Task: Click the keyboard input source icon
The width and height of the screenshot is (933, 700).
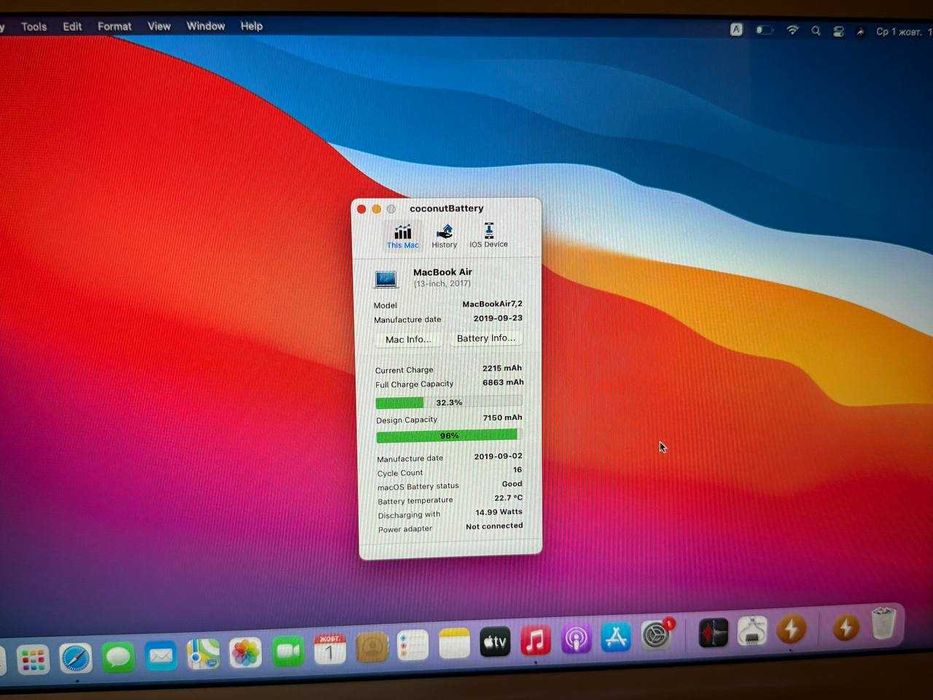Action: pos(736,30)
